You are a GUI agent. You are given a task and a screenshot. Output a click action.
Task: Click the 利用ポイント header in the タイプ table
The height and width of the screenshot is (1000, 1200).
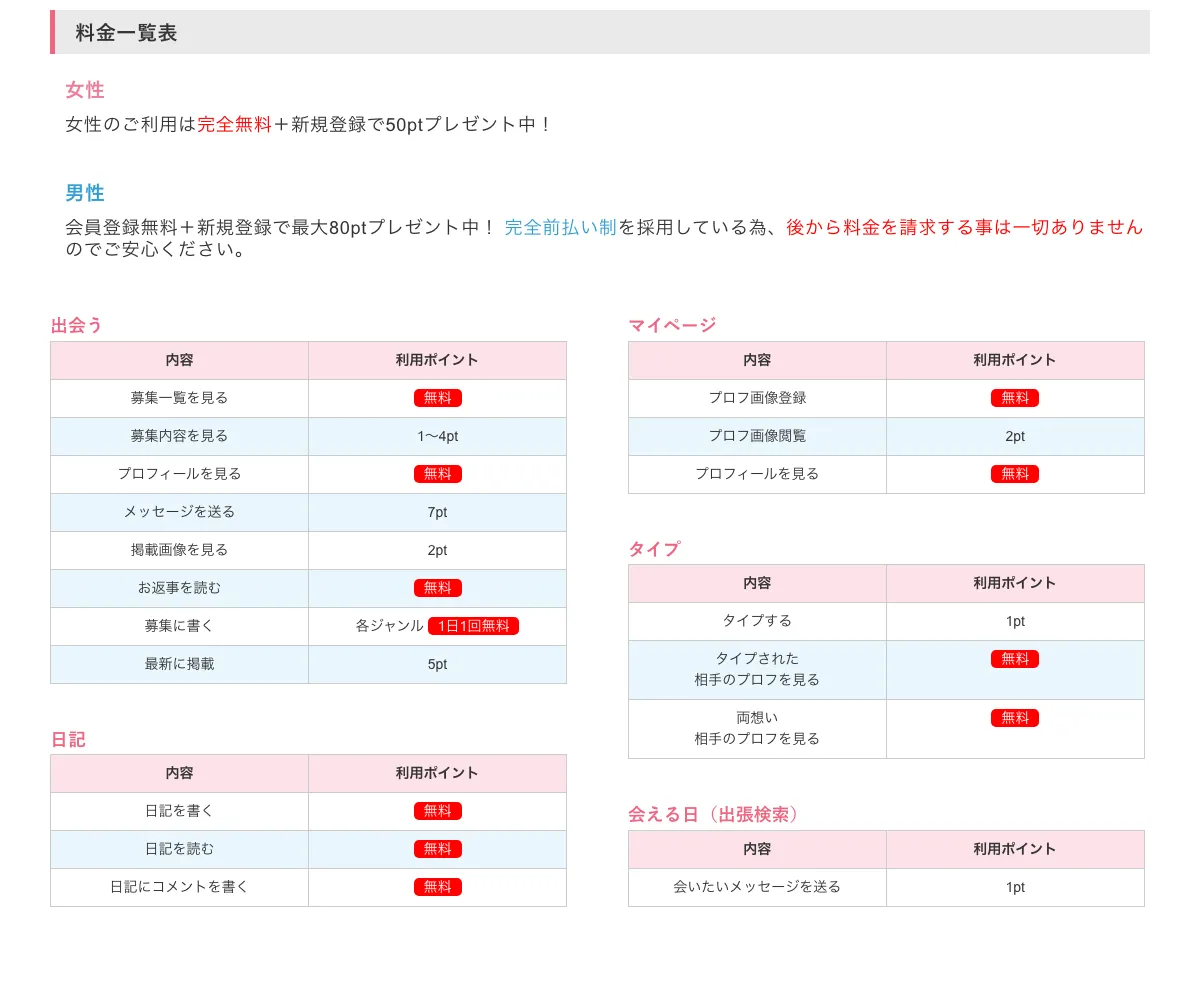(x=1015, y=583)
